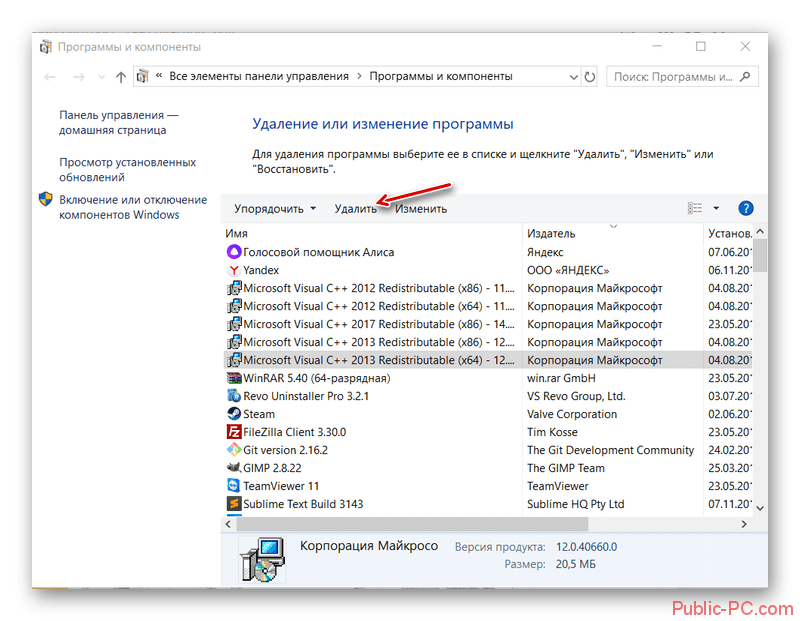This screenshot has height=621, width=800.
Task: Select the Yandex program icon
Action: 234,270
